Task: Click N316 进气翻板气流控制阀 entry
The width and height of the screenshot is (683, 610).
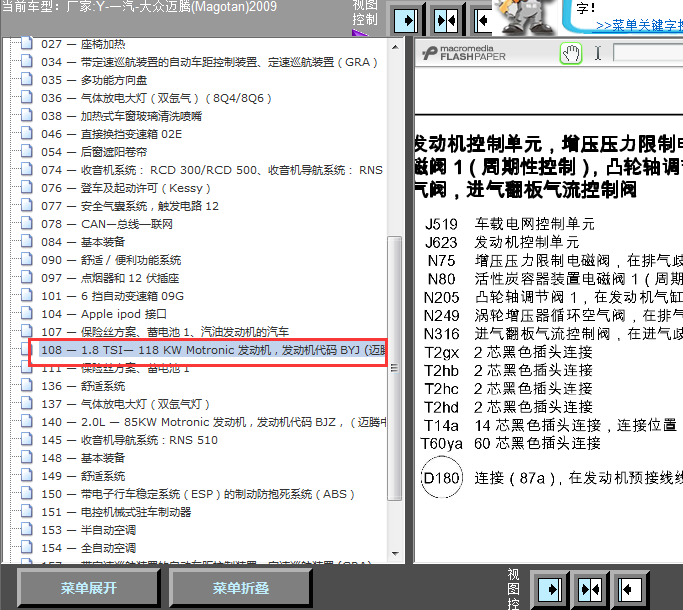Action: 553,334
